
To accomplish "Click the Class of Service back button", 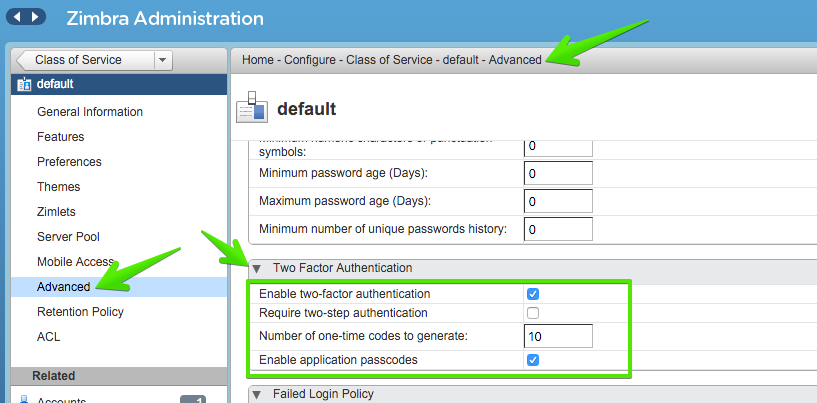I will pos(86,60).
